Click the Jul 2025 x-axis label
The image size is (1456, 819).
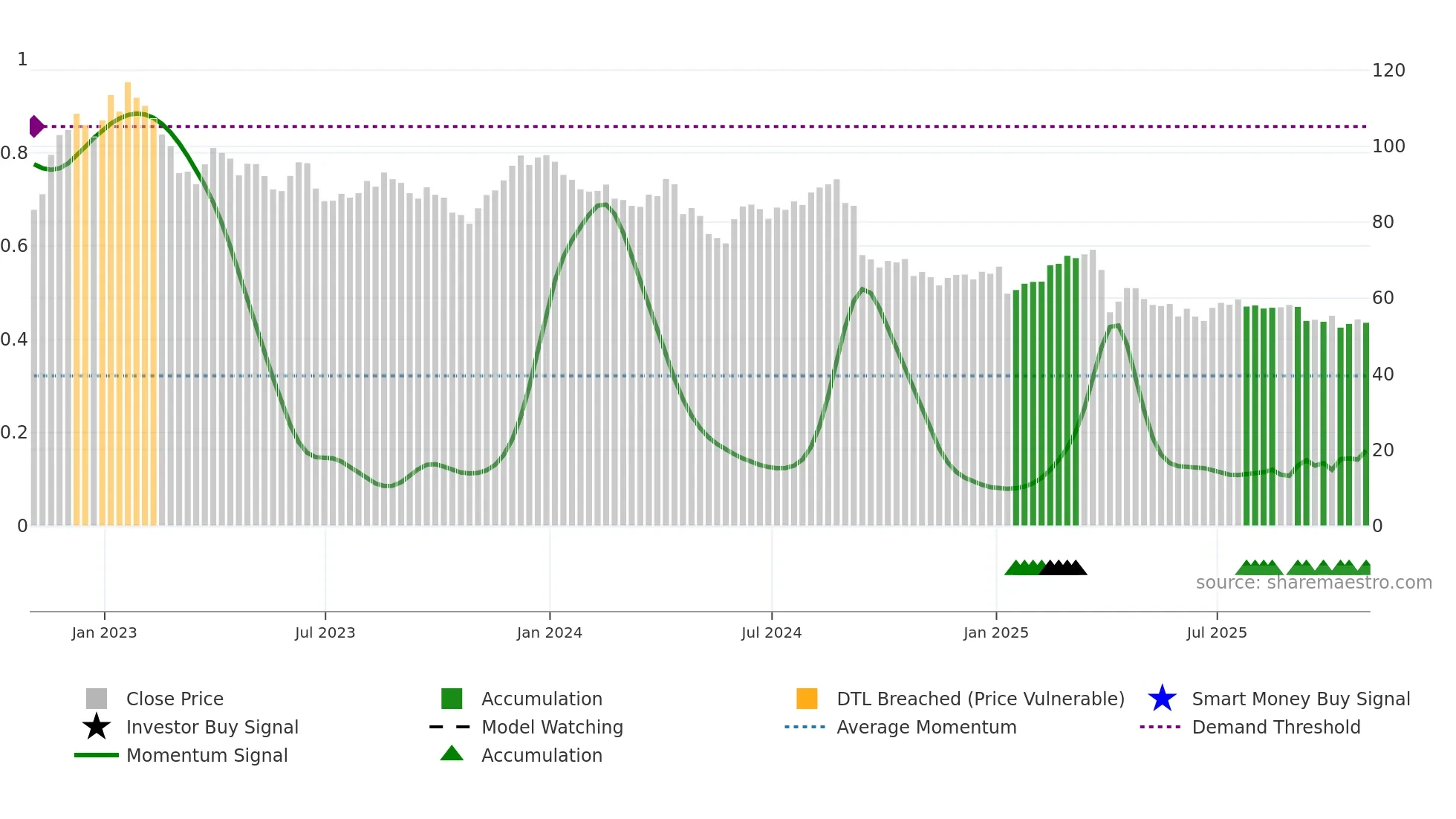click(x=1216, y=632)
